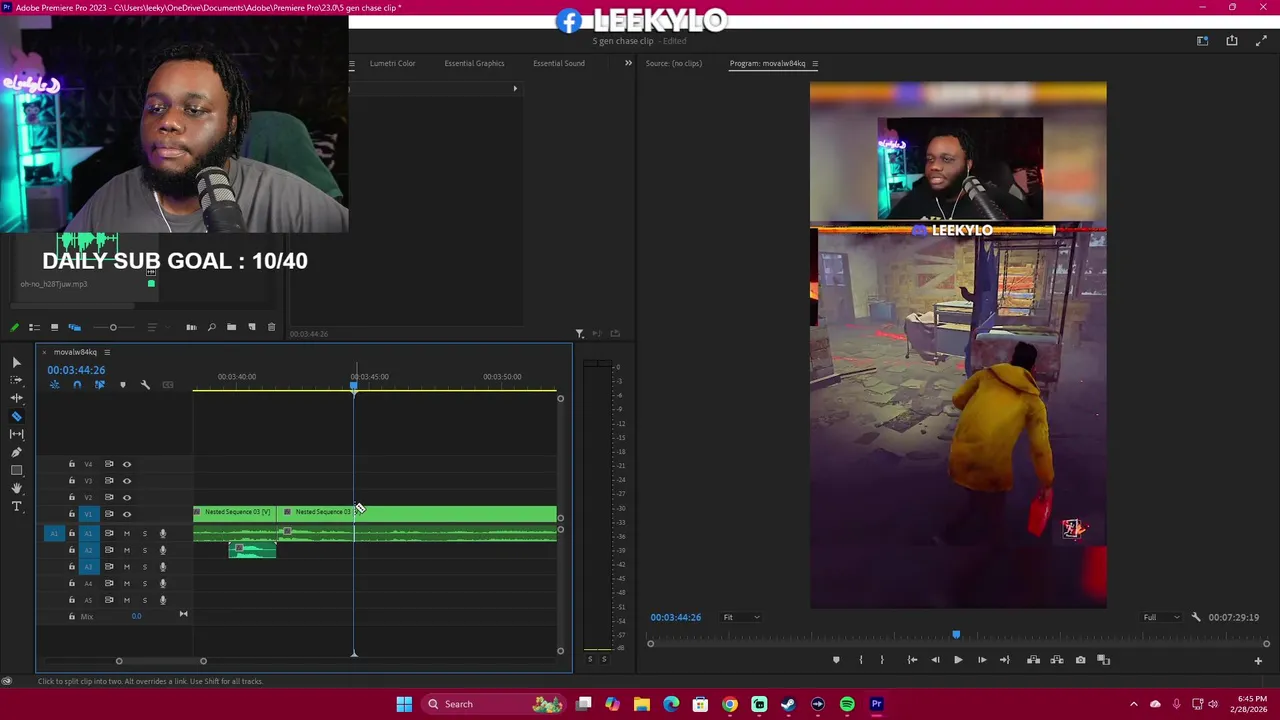This screenshot has height=720, width=1280.
Task: Delete selected item with trash icon
Action: point(271,327)
